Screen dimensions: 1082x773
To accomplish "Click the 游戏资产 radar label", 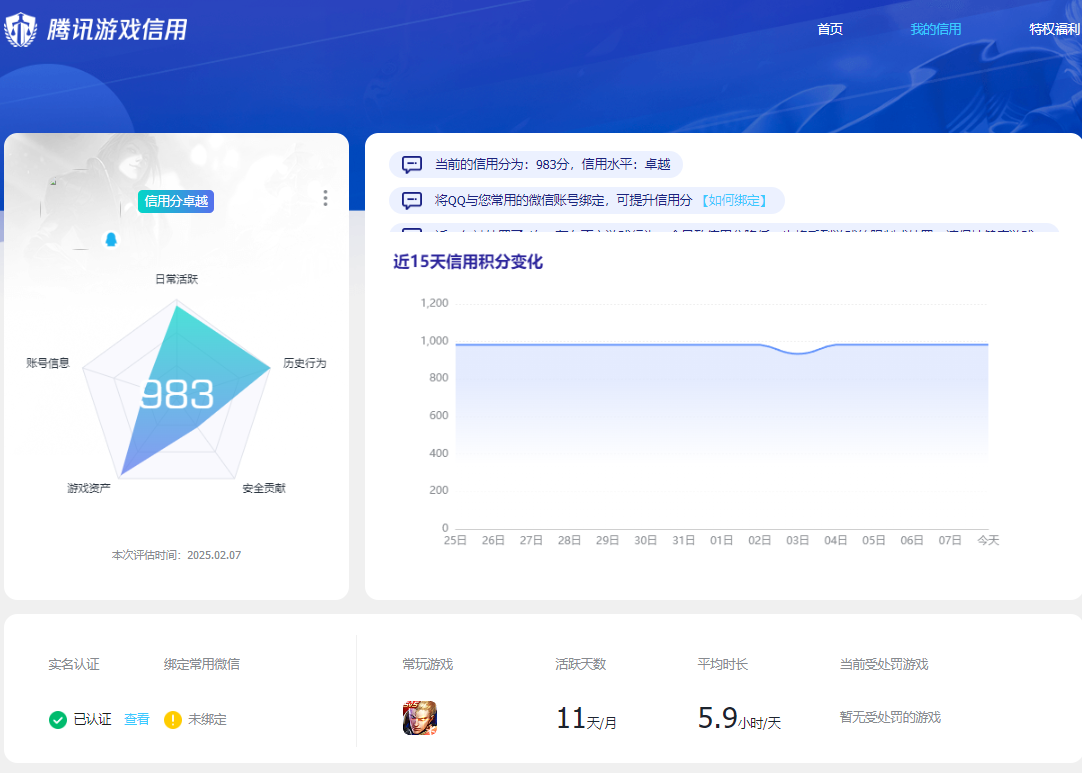I will [x=89, y=488].
